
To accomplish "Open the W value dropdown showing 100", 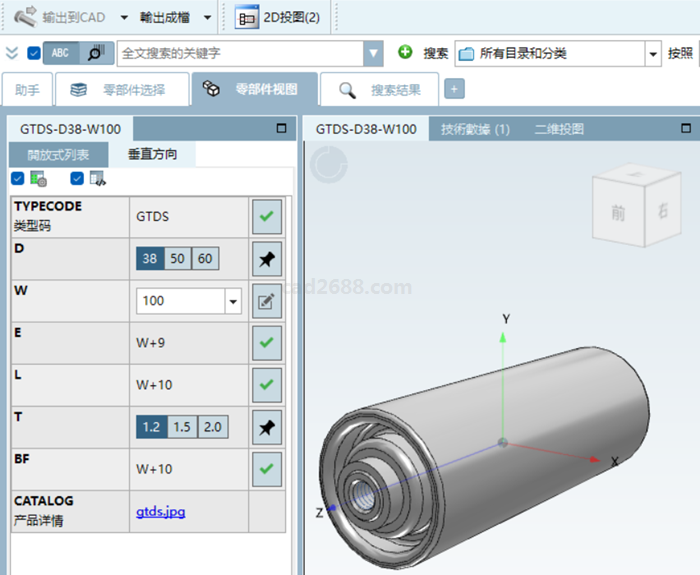I will (233, 301).
